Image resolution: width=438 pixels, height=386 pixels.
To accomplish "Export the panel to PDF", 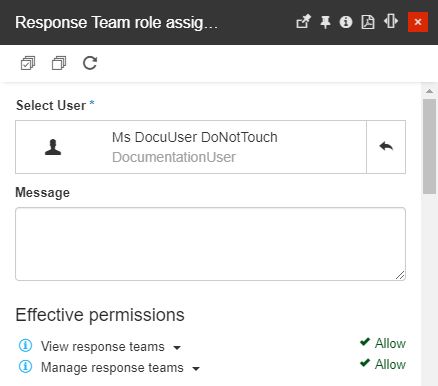I will pos(368,22).
